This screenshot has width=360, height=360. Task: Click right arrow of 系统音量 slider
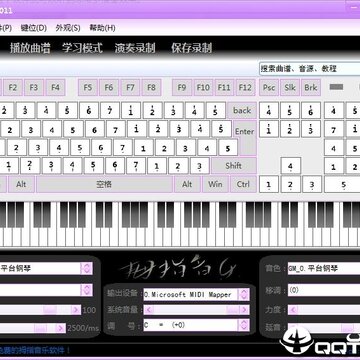[x=244, y=310]
